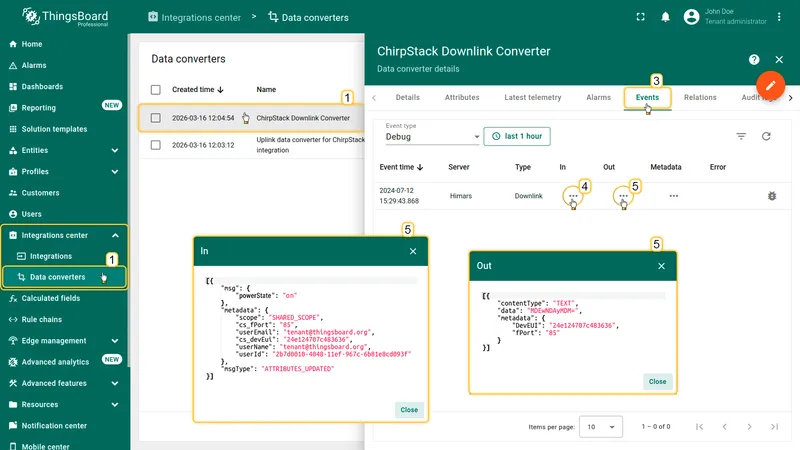Open notifications bell
800x450 pixels.
pos(665,17)
